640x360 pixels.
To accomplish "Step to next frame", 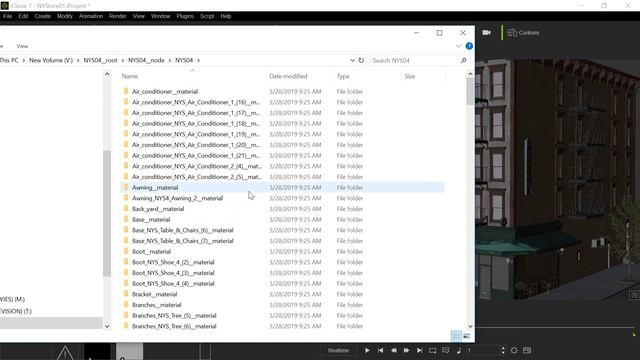I will [x=407, y=350].
